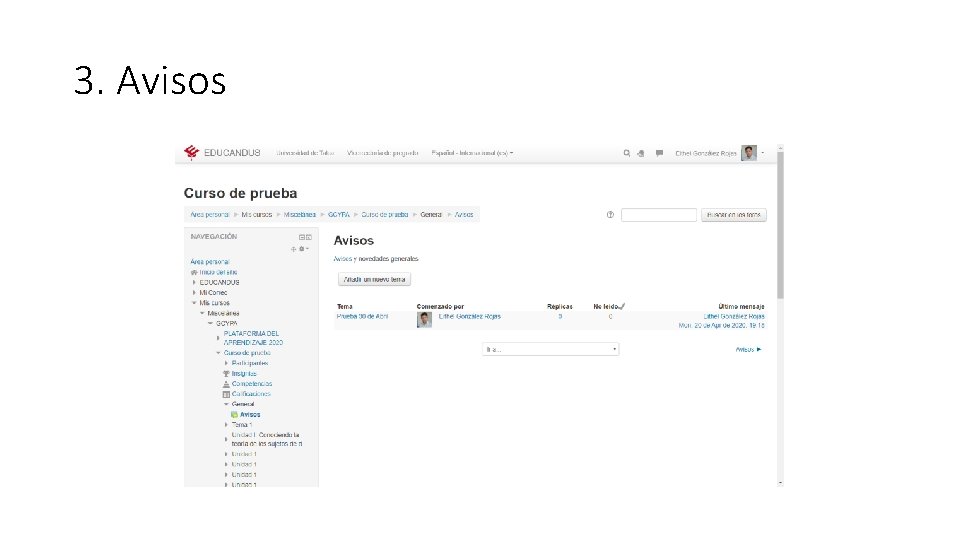Click the 'Avisos' word in forum description
960x540 pixels.
(x=342, y=259)
